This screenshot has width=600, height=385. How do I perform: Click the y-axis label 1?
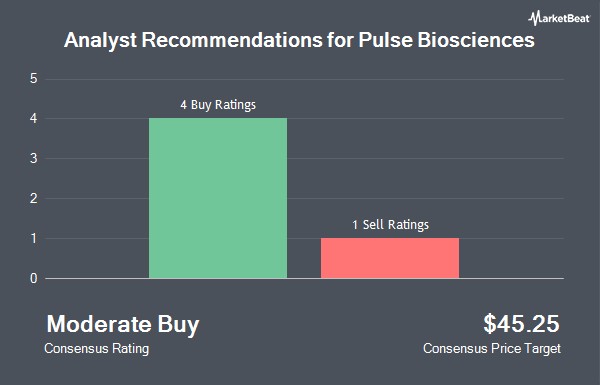coord(34,238)
